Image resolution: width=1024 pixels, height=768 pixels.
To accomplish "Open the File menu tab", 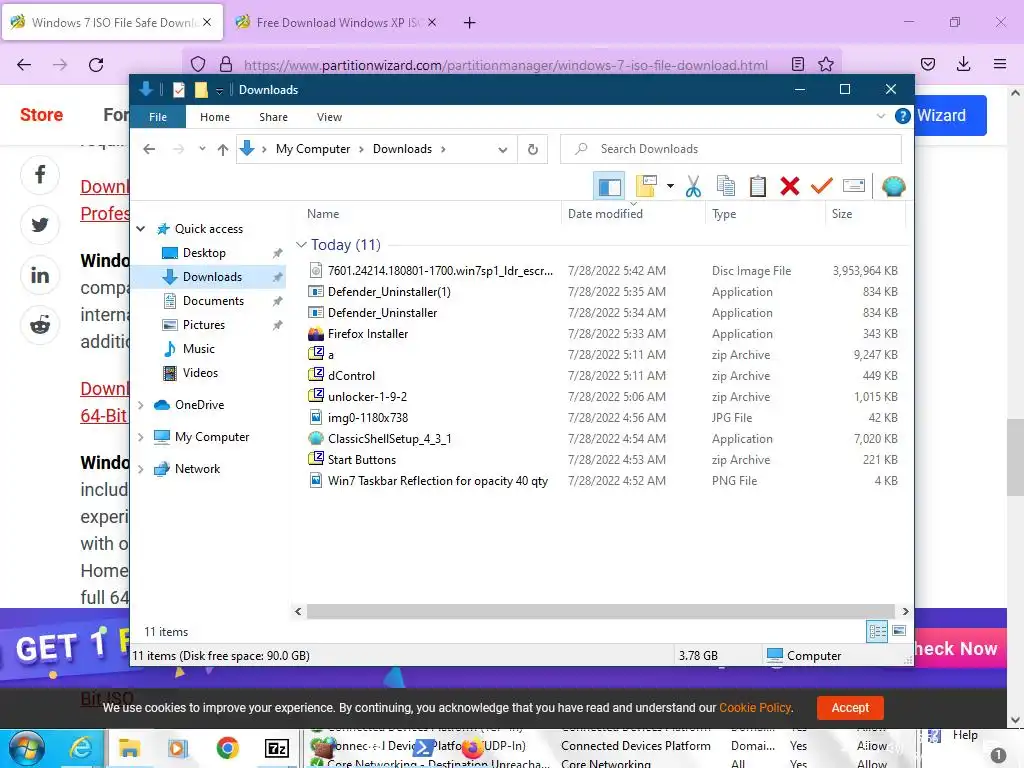I will click(158, 117).
